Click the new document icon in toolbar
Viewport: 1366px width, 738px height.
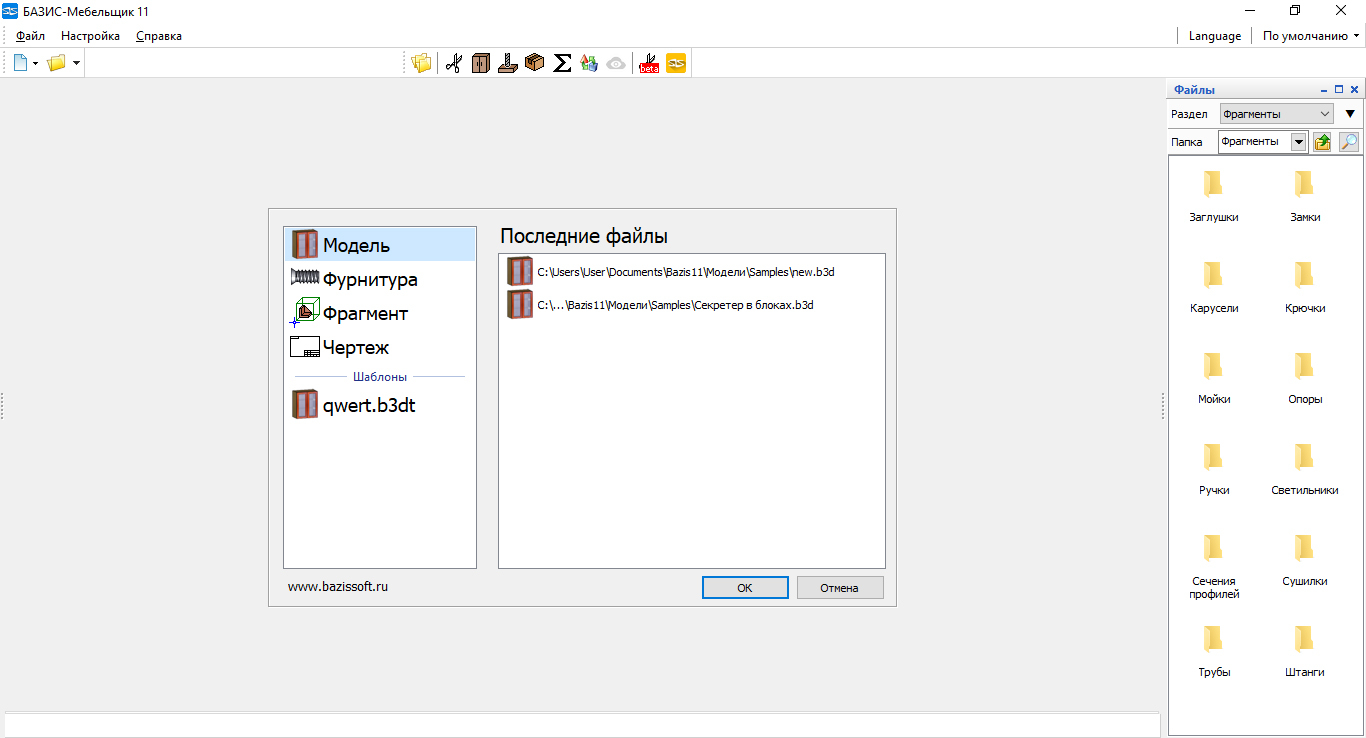point(20,63)
